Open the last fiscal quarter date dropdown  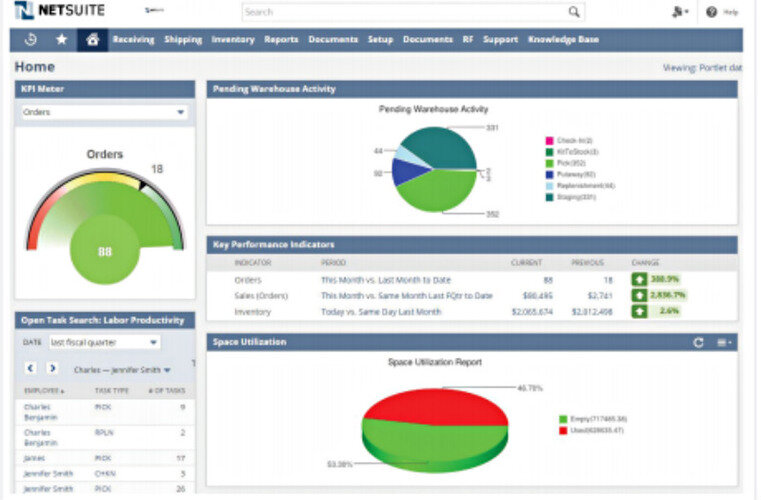[x=153, y=342]
